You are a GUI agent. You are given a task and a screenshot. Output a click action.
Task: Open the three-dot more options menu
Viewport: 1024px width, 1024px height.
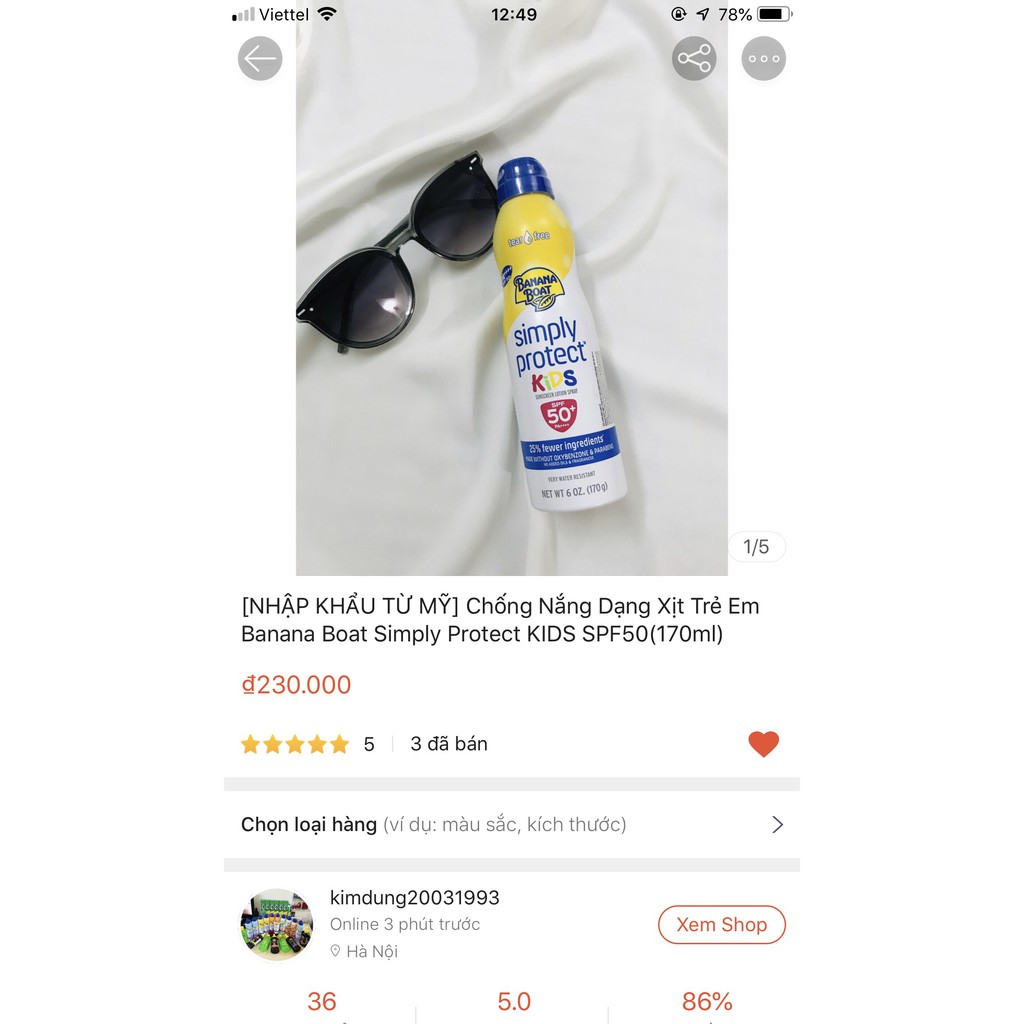[x=763, y=59]
